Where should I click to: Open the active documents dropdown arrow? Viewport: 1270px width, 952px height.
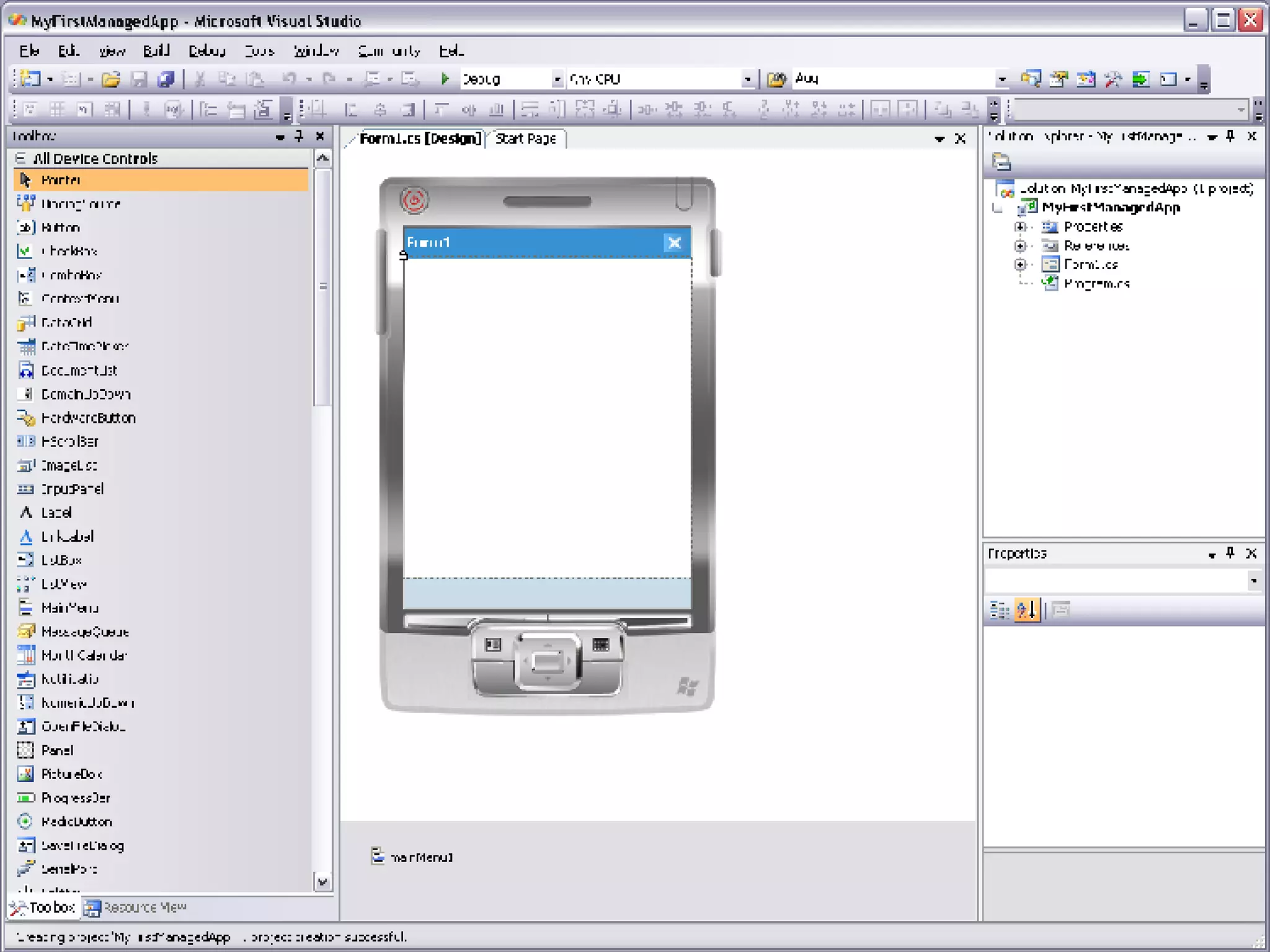[x=939, y=139]
